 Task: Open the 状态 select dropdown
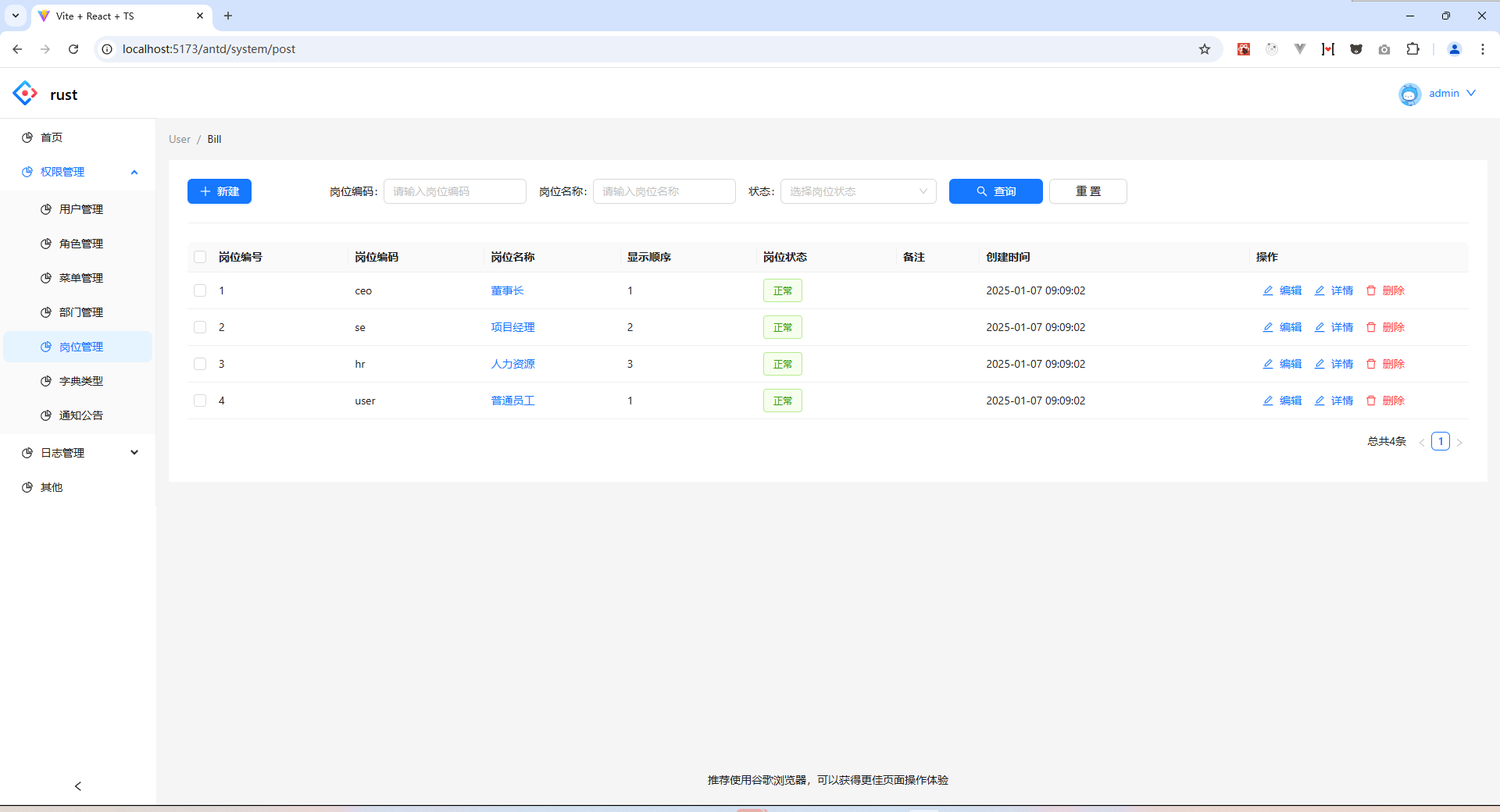pos(859,191)
